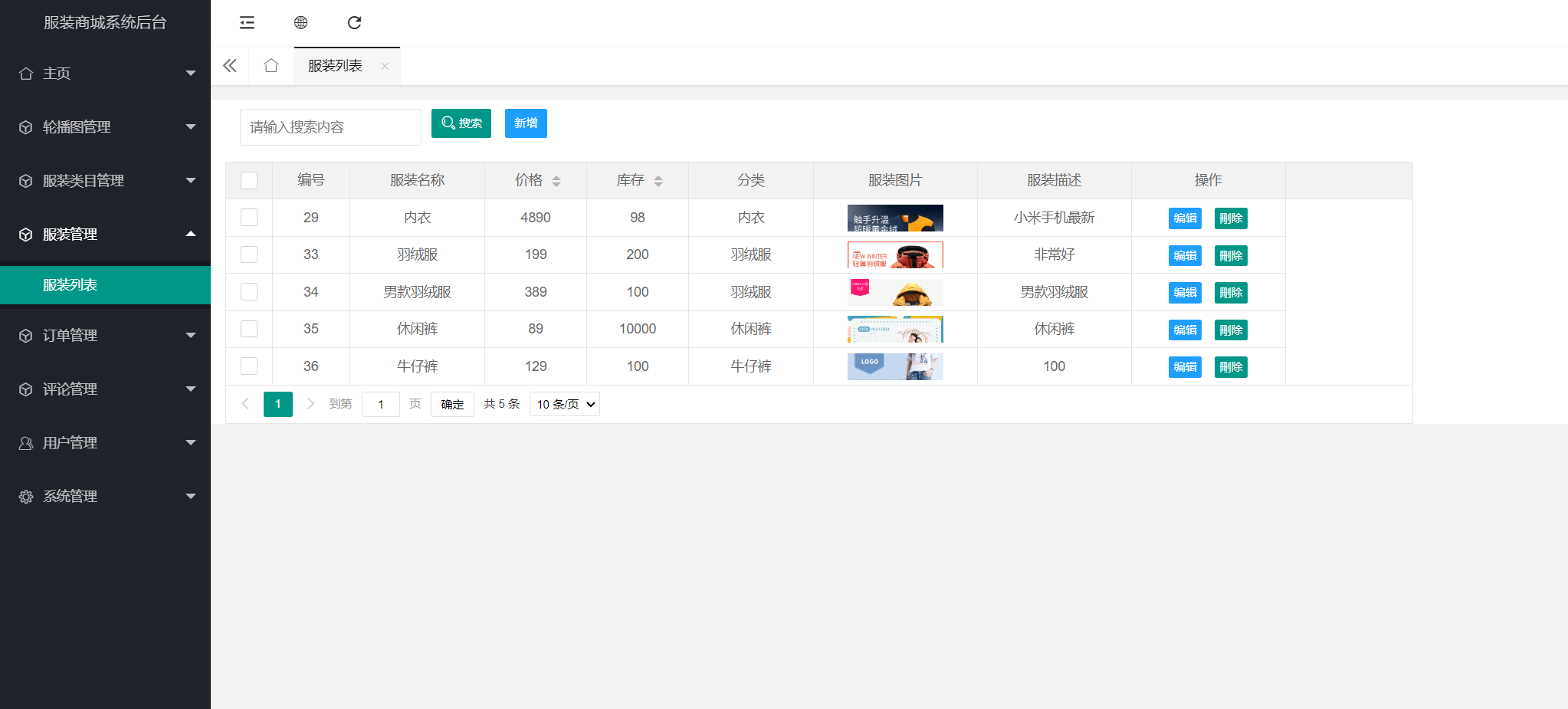Open 系统管理 via its gear icon
The height and width of the screenshot is (709, 1568).
point(25,496)
